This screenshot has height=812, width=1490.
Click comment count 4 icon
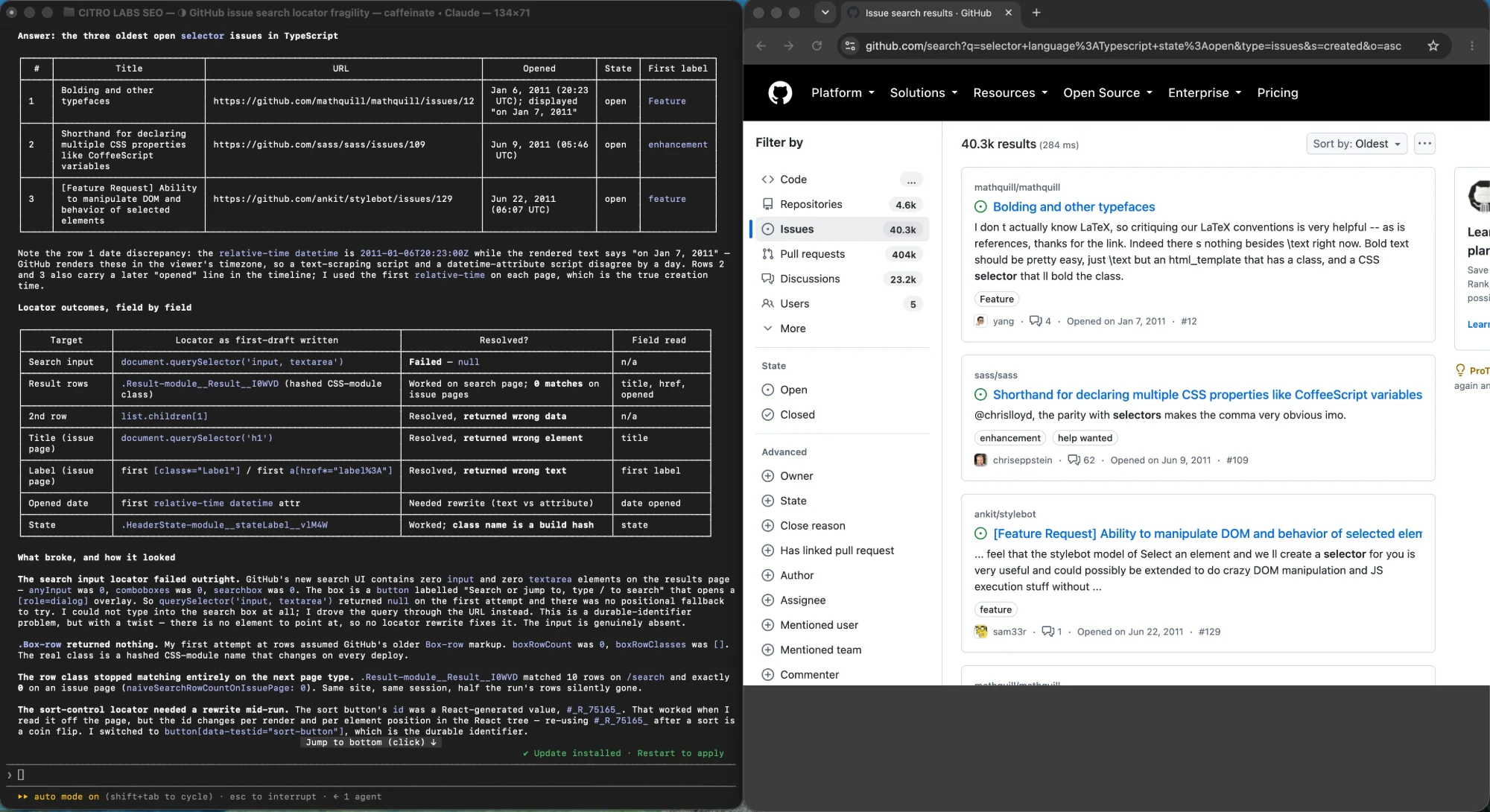coord(1036,321)
